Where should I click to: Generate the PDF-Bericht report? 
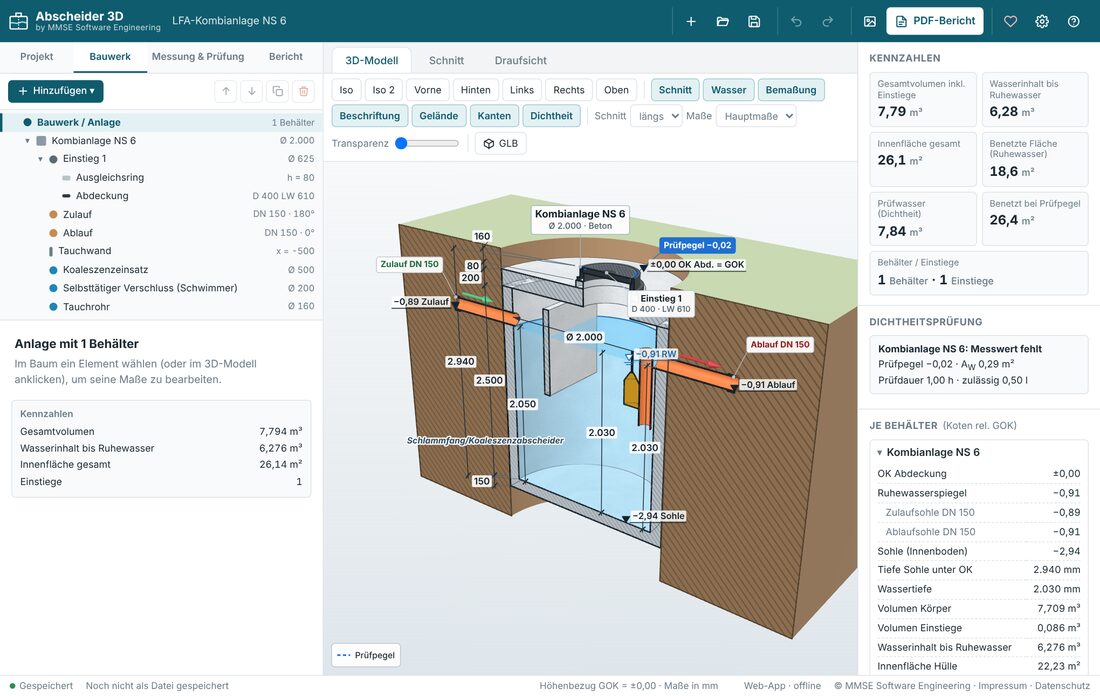(934, 21)
